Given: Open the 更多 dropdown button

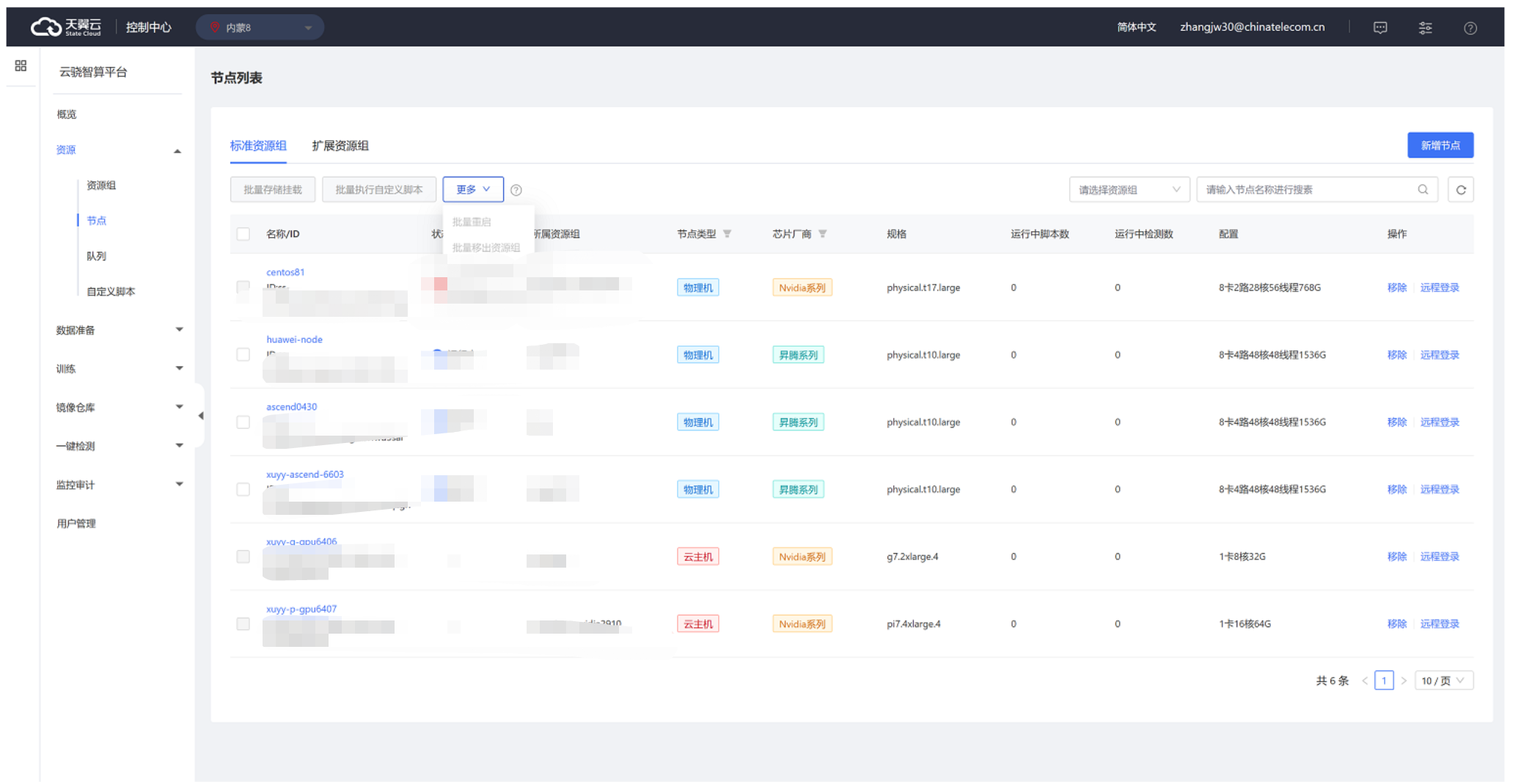Looking at the screenshot, I should [x=473, y=189].
